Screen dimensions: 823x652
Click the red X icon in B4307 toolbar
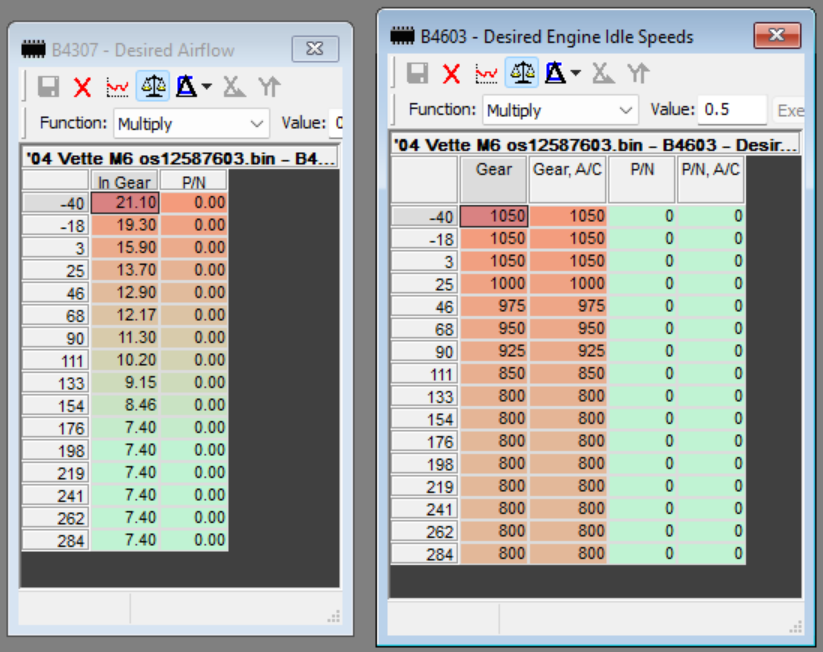pos(82,87)
